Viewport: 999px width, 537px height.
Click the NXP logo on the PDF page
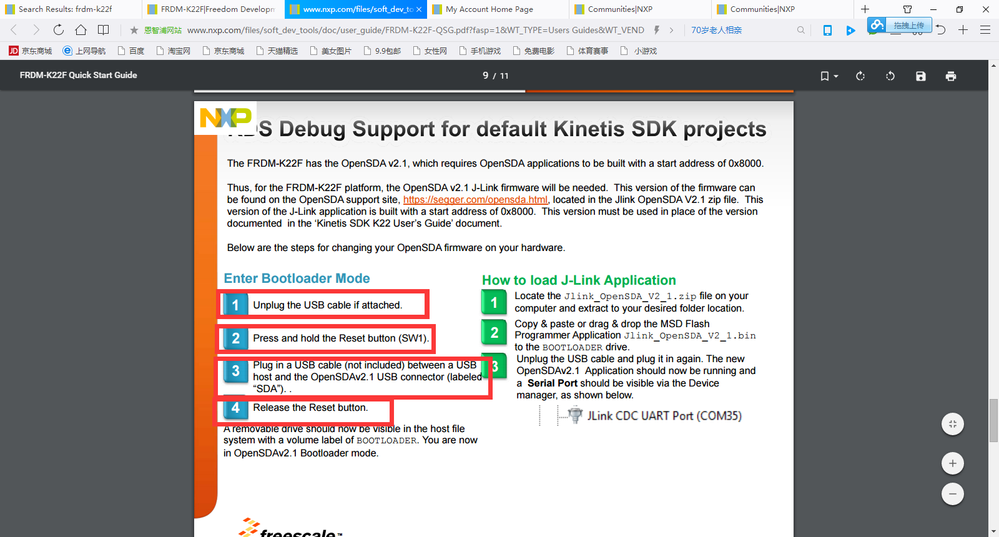coord(225,117)
